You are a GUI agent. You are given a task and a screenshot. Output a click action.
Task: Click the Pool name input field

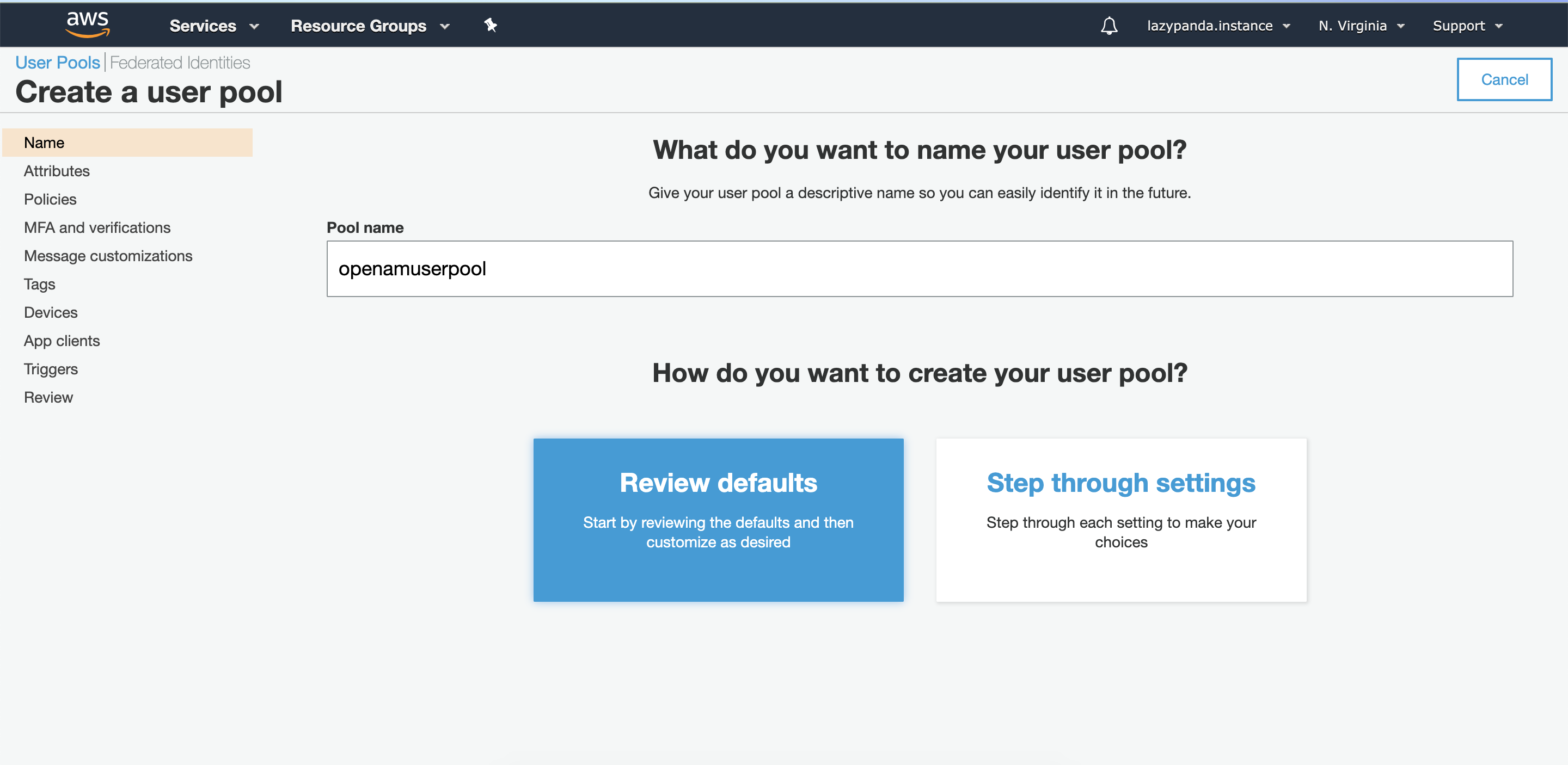coord(920,268)
